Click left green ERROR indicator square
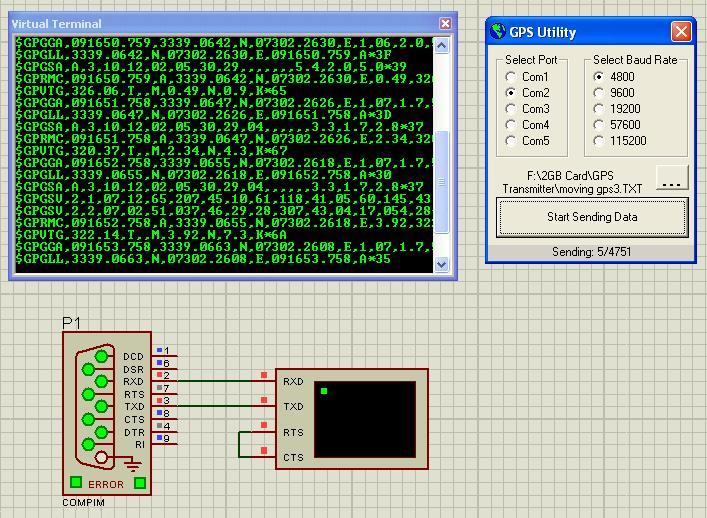 (x=76, y=482)
